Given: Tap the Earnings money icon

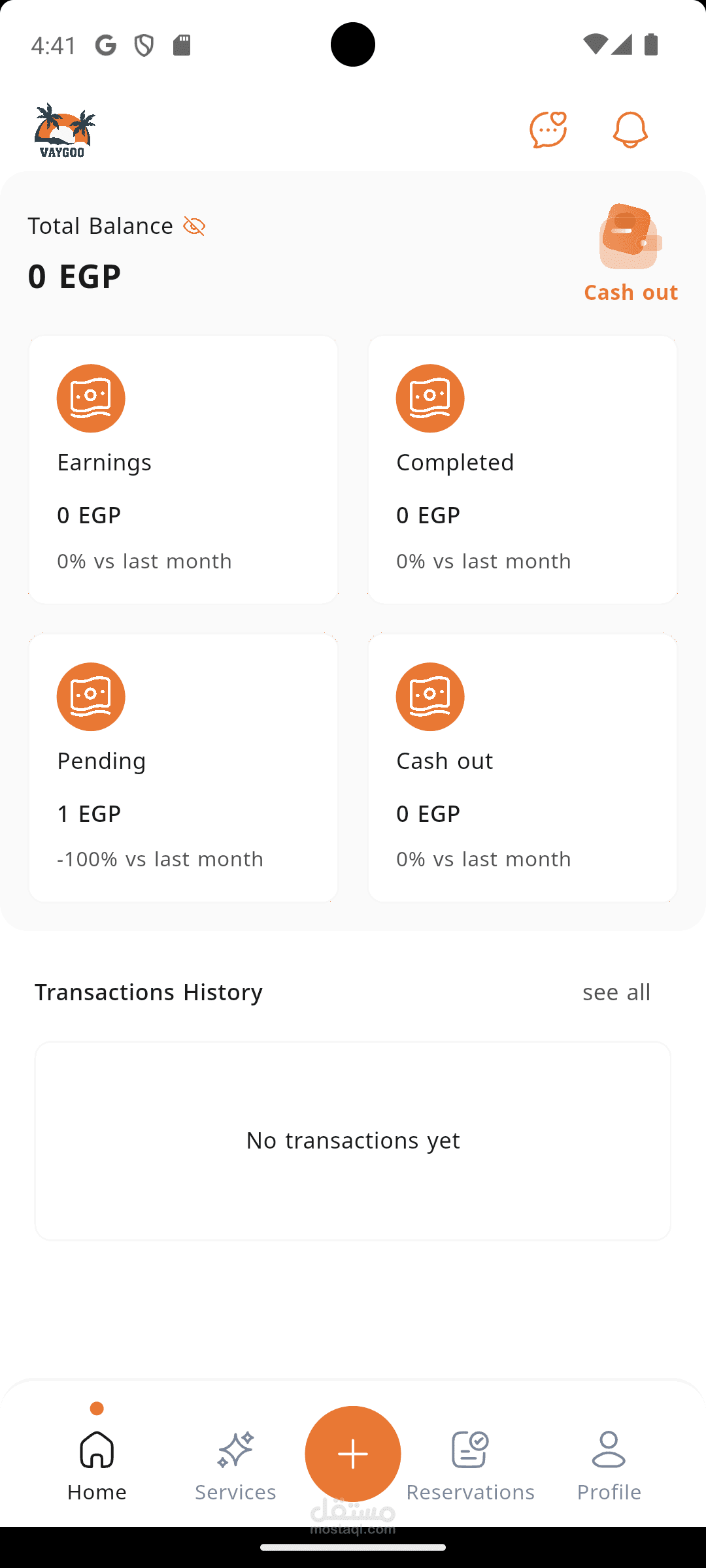Looking at the screenshot, I should coord(91,398).
